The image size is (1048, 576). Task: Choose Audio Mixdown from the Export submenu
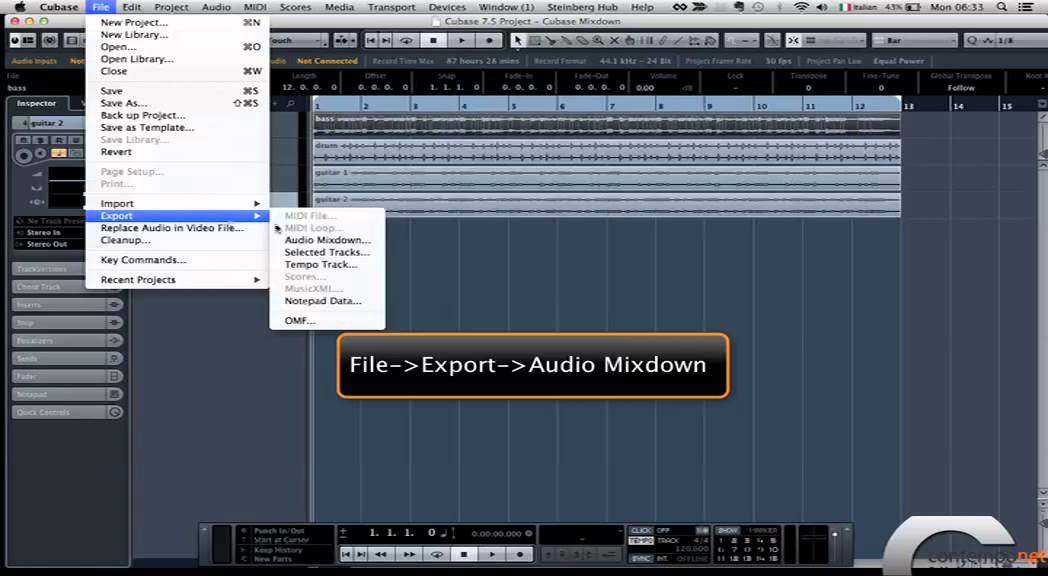tap(328, 240)
